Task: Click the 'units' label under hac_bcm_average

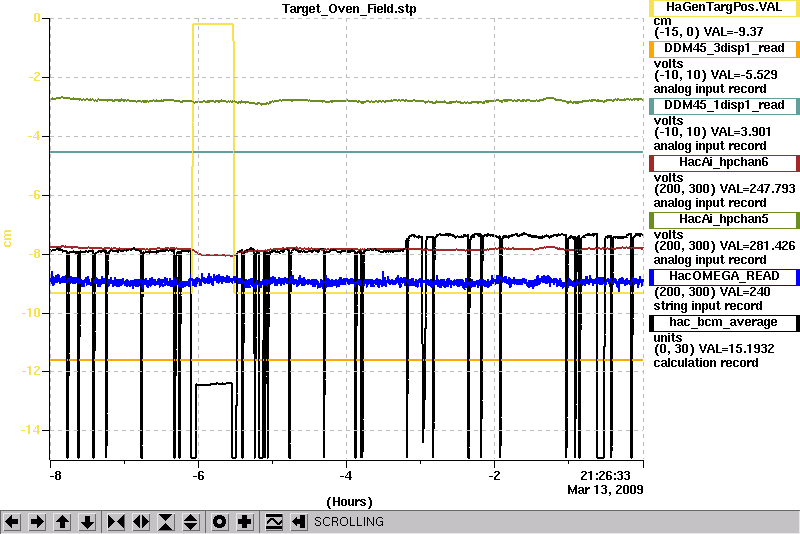Action: tap(667, 338)
